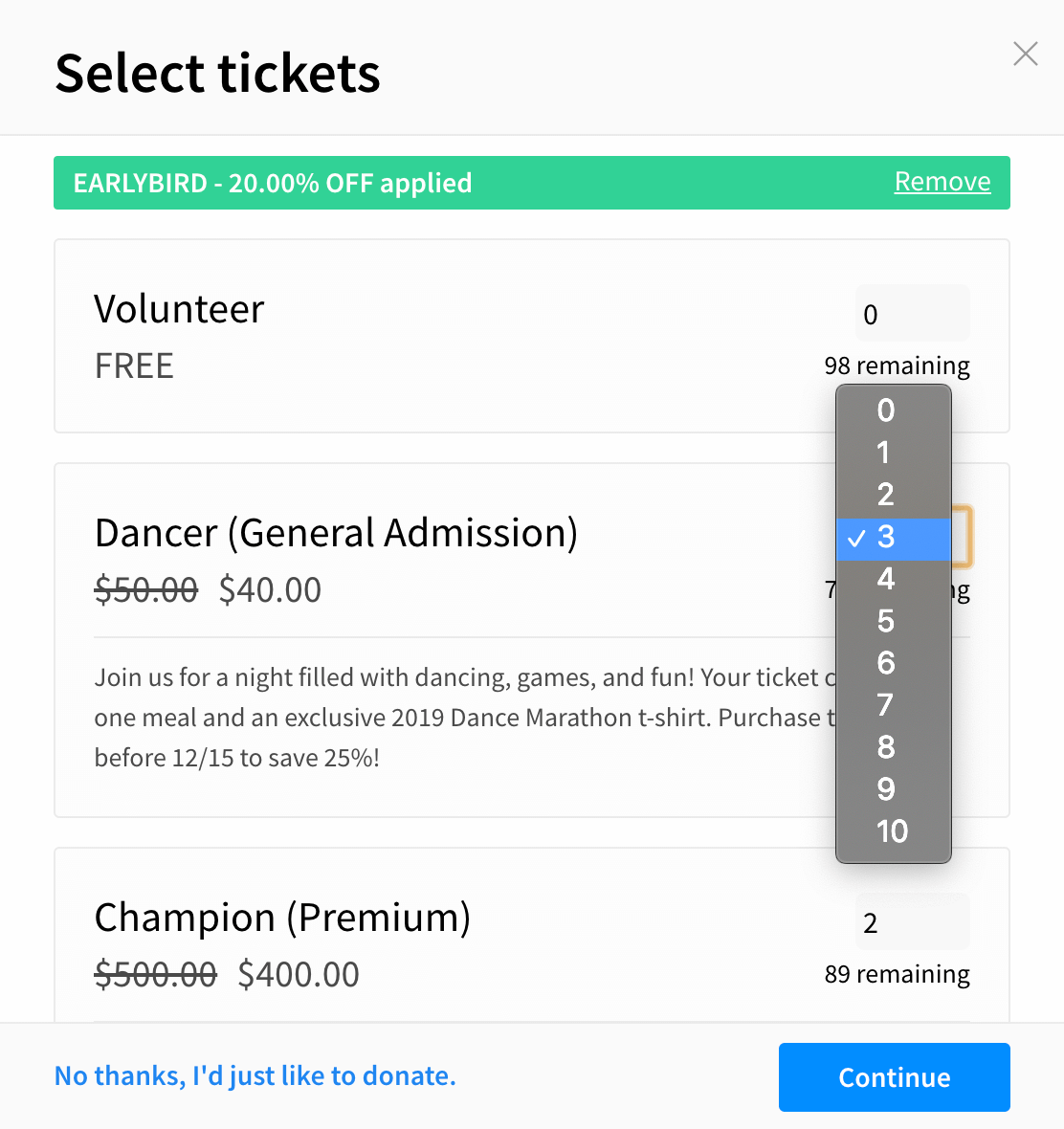Click the checkmark beside option 3

(857, 538)
